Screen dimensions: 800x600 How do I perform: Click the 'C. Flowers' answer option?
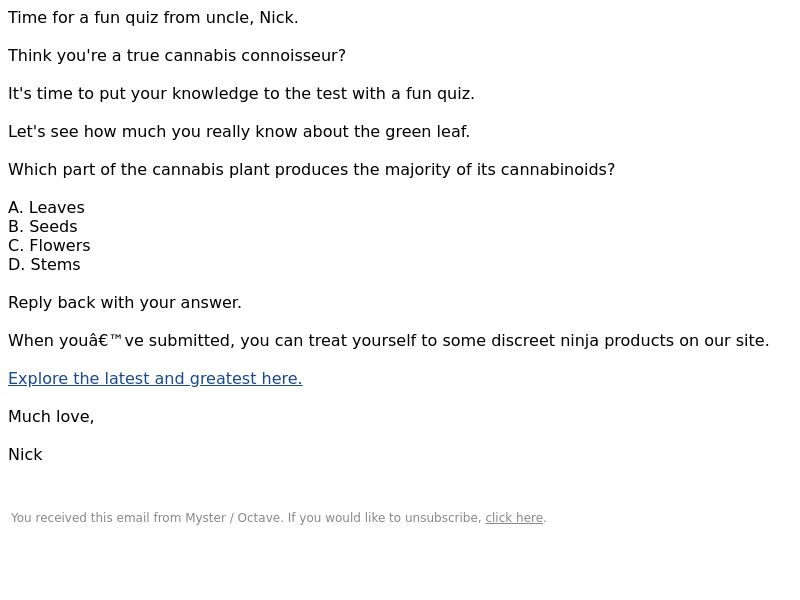point(49,245)
